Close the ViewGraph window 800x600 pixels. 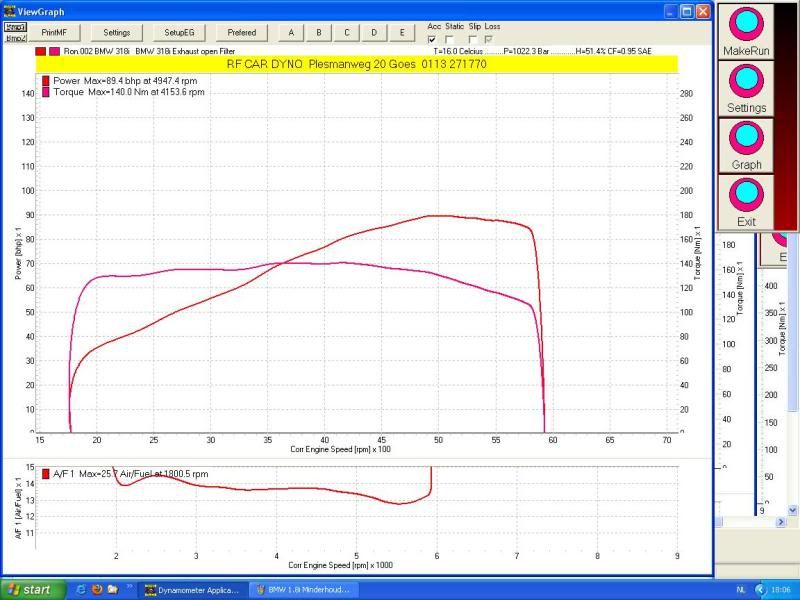(x=703, y=12)
